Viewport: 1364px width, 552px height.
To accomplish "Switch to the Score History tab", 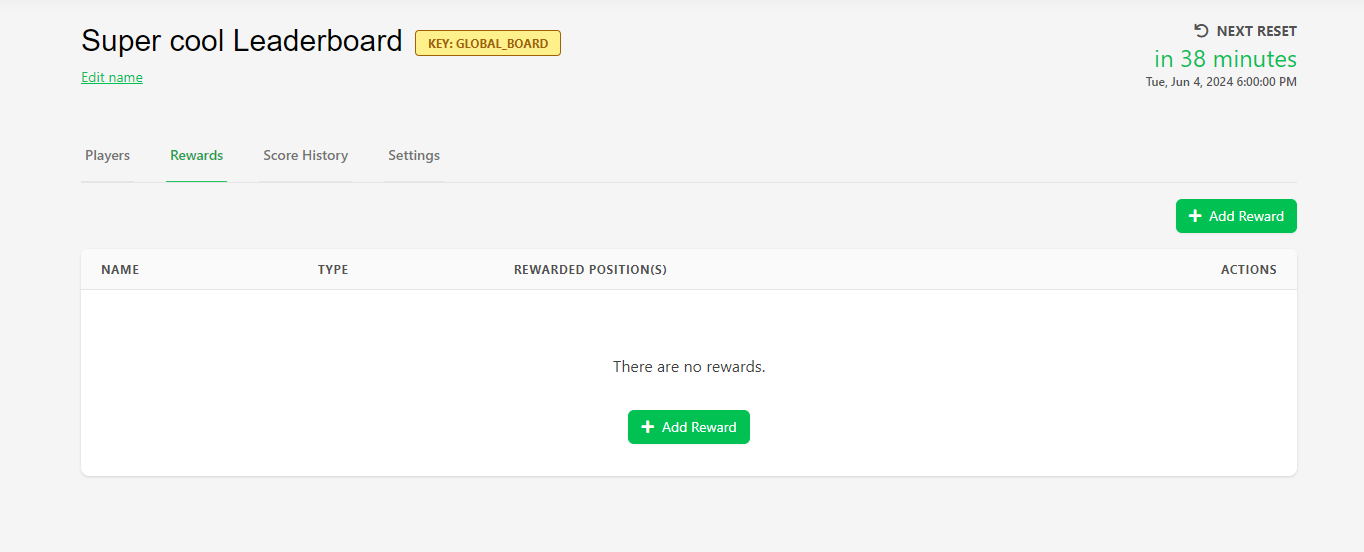I will point(305,156).
